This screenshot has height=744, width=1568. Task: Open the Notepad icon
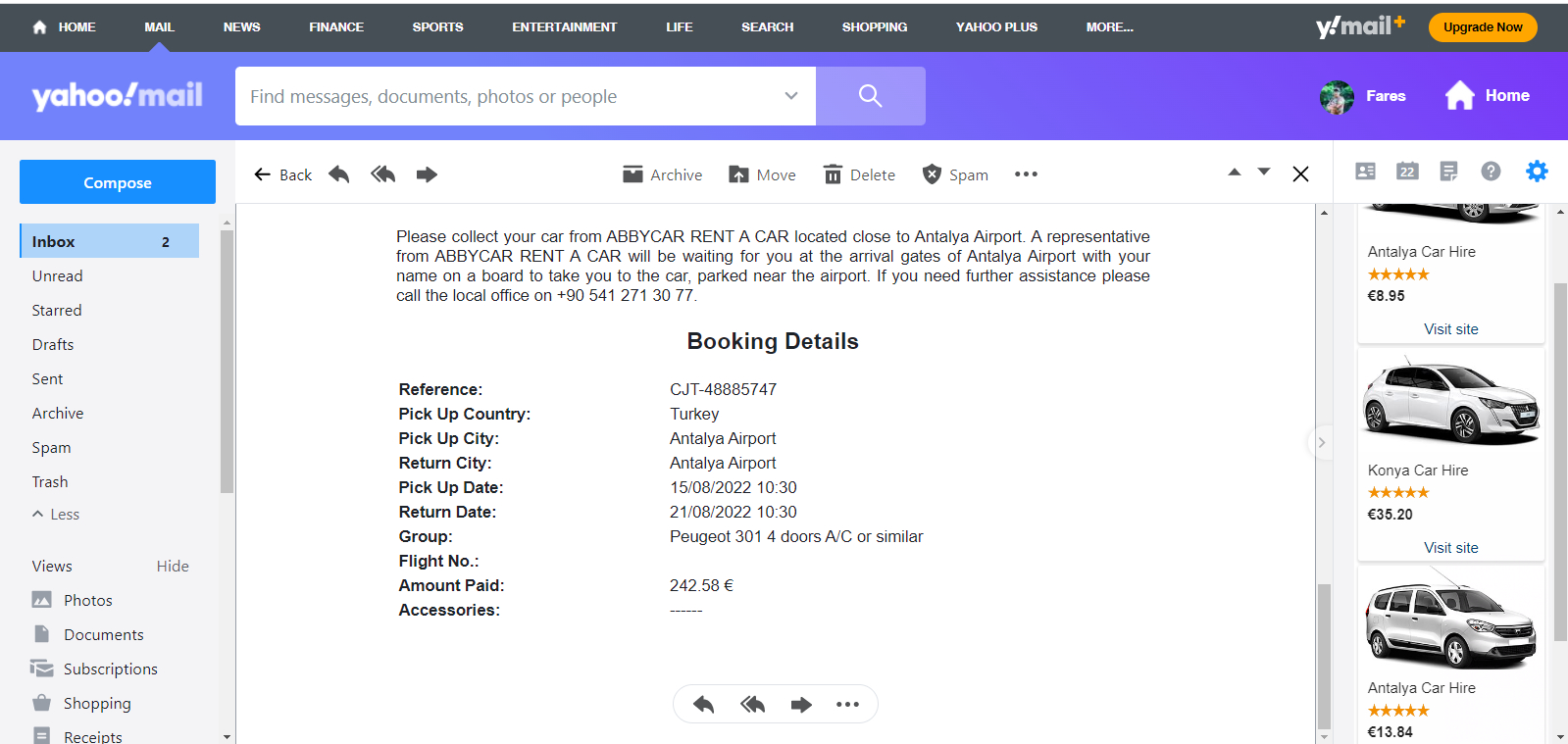1448,172
